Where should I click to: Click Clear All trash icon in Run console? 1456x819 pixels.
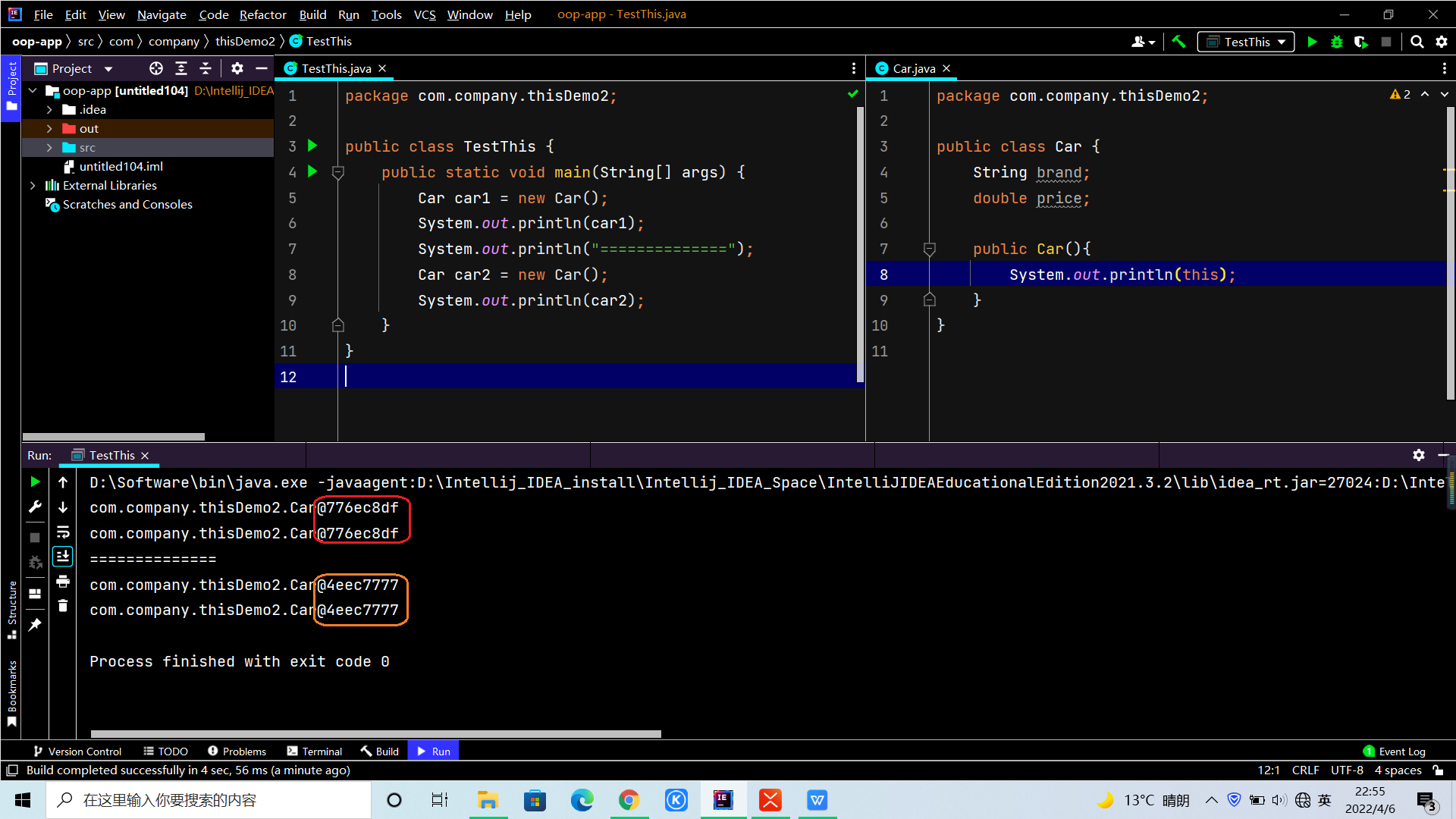click(x=63, y=606)
